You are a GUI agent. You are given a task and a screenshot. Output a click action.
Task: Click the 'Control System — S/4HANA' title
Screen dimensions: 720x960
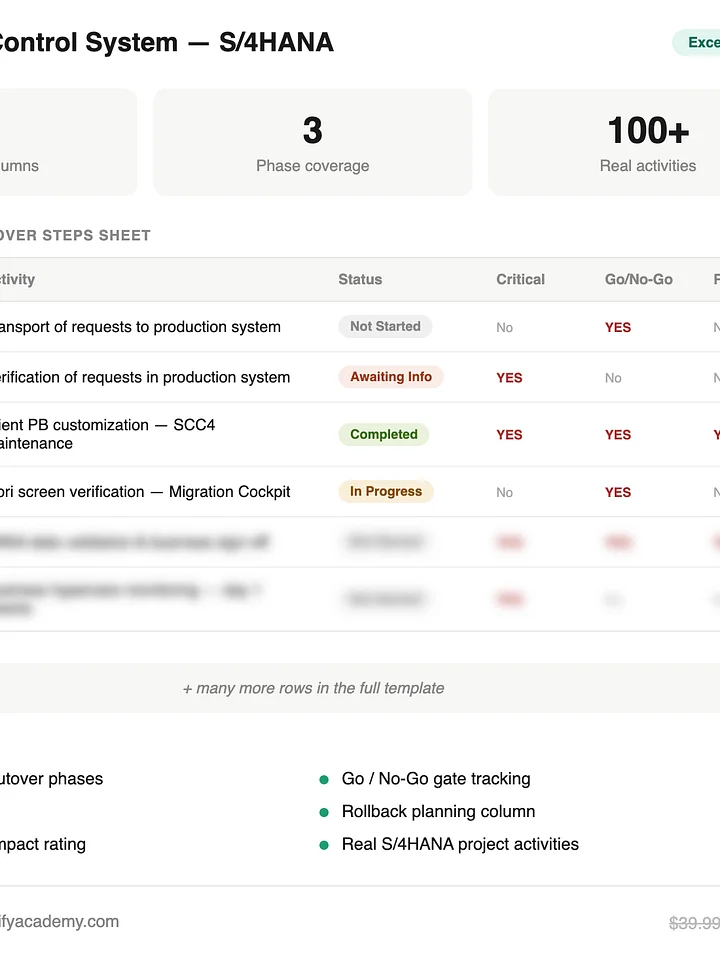(167, 42)
